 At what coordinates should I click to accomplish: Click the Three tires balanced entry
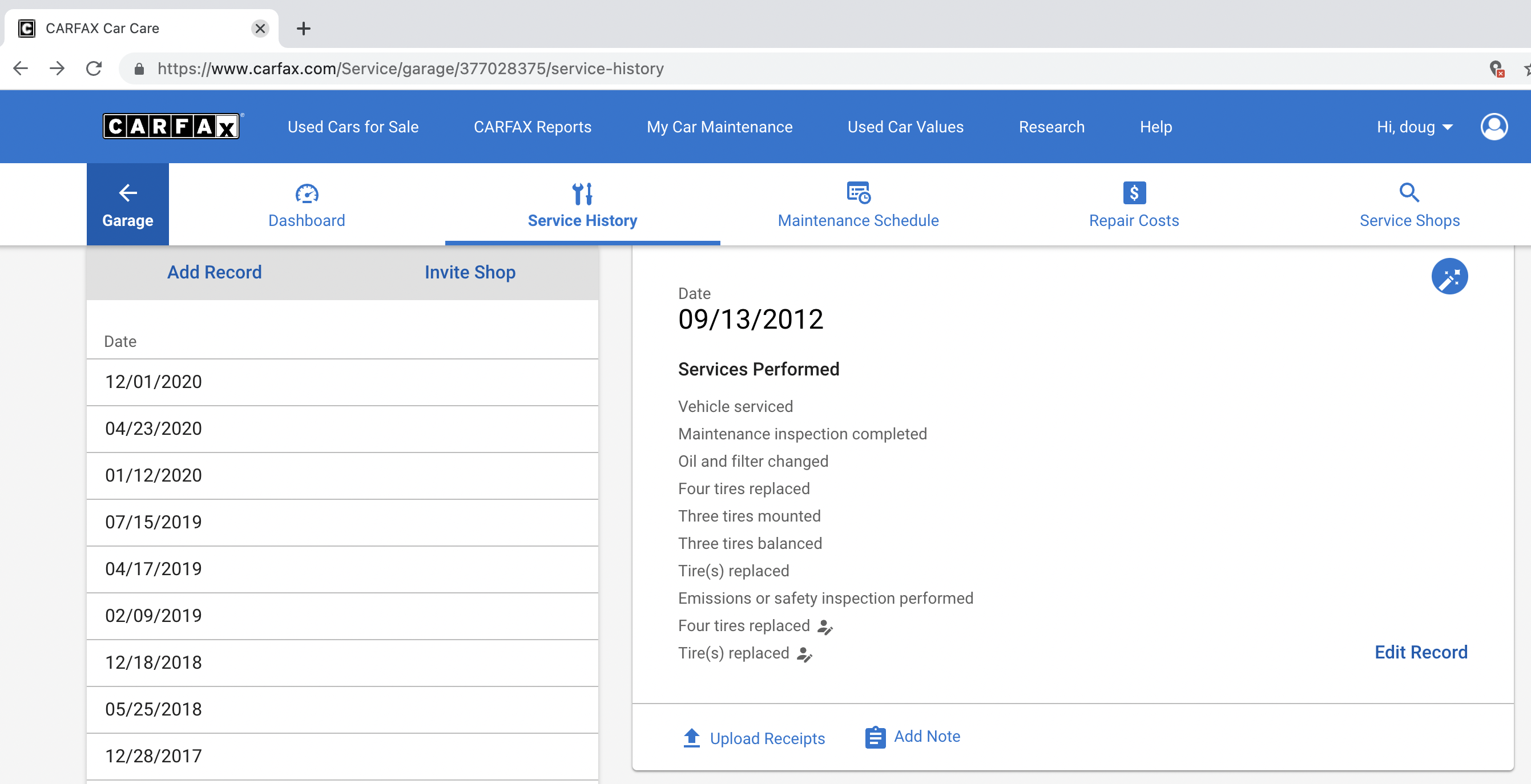point(750,543)
